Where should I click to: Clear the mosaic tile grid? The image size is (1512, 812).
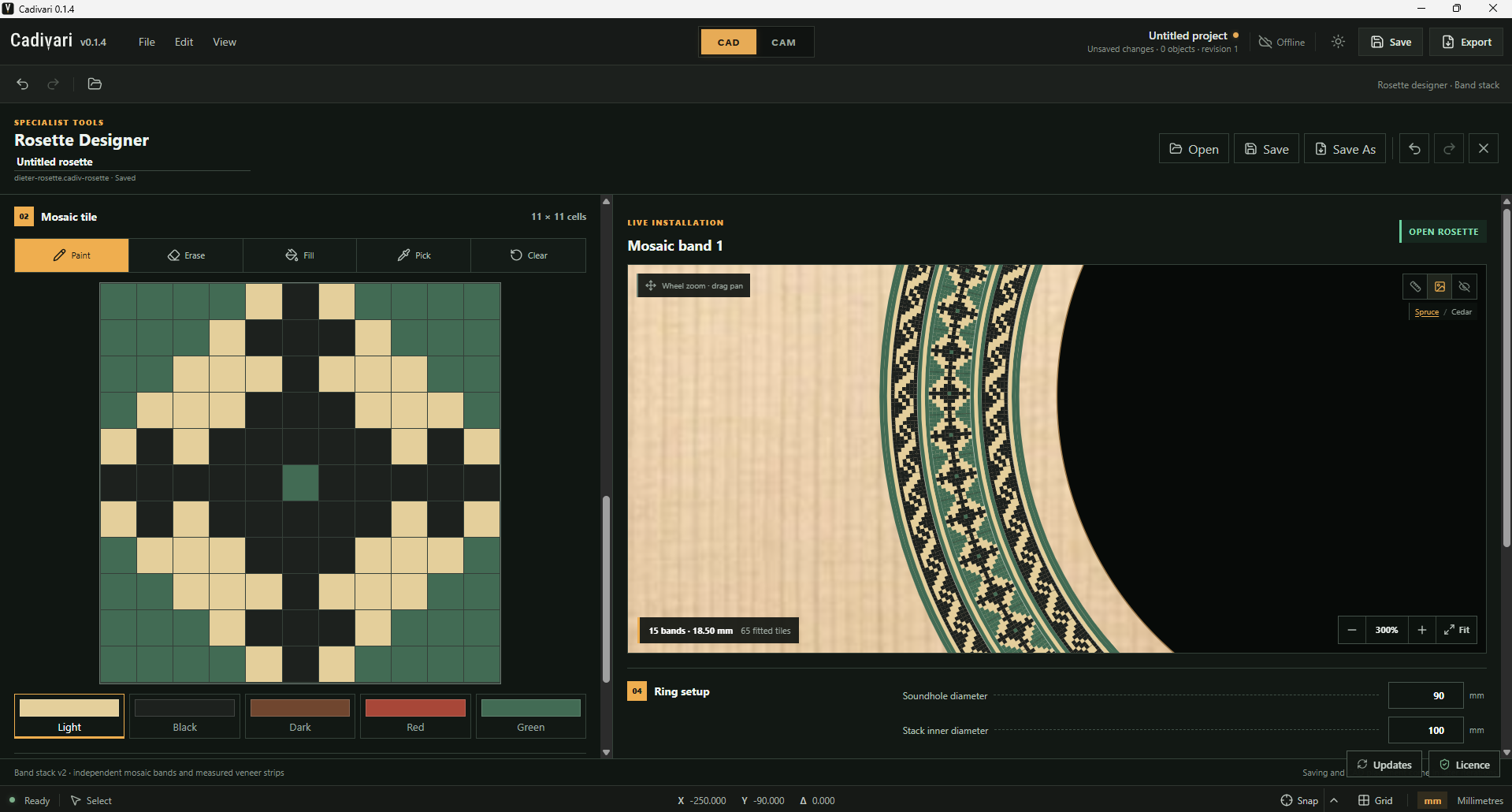click(x=528, y=255)
